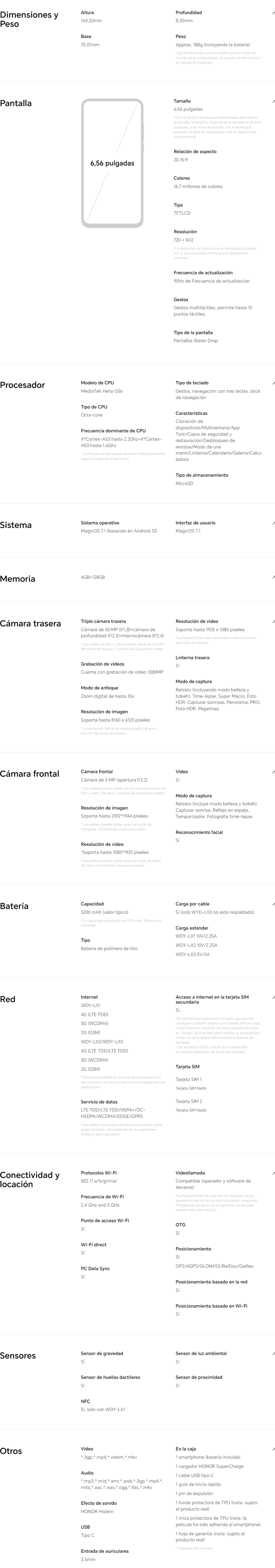Collapse the Batería section arrow
The width and height of the screenshot is (275, 1568).
(x=272, y=904)
